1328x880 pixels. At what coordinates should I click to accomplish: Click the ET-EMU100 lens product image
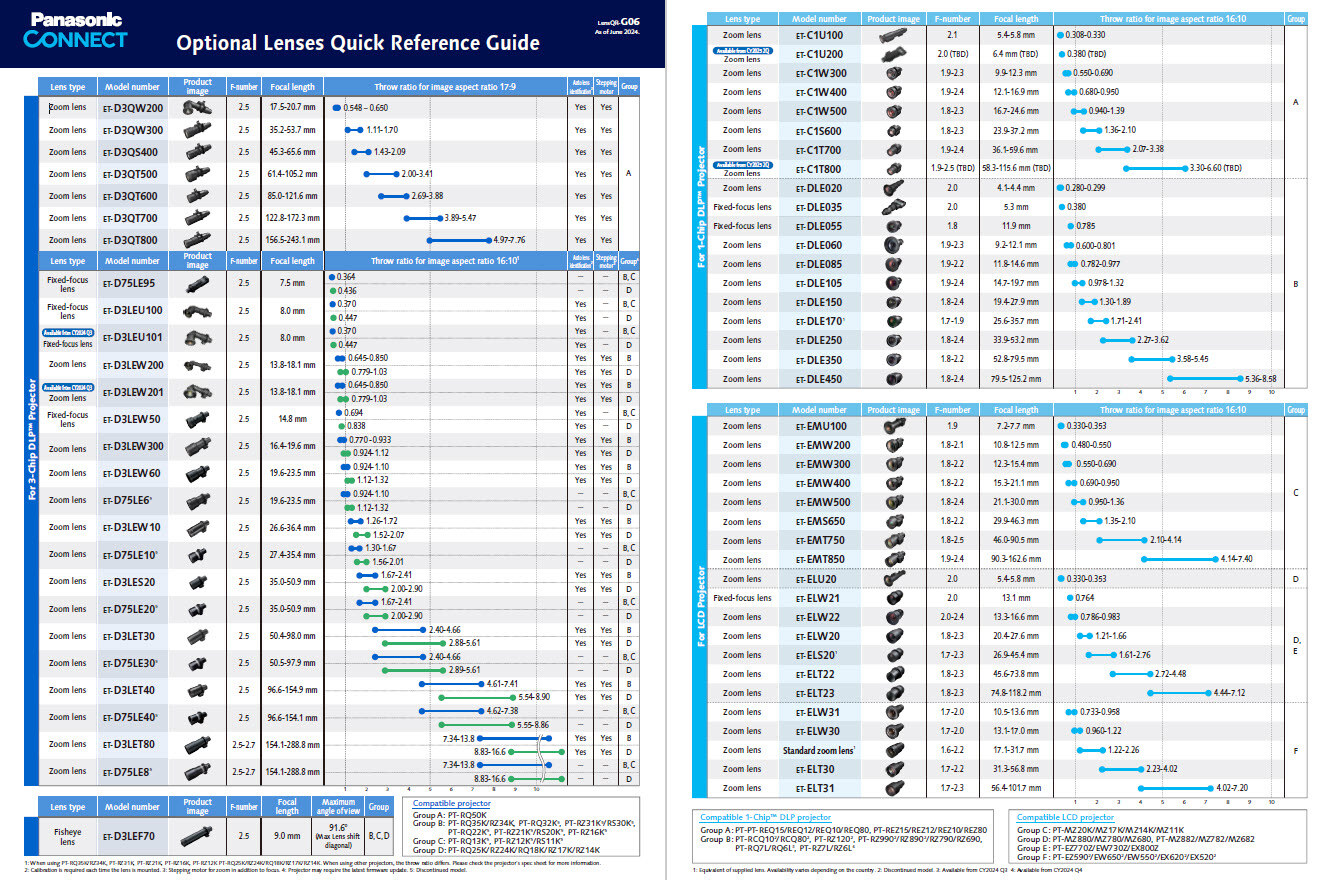pos(893,426)
